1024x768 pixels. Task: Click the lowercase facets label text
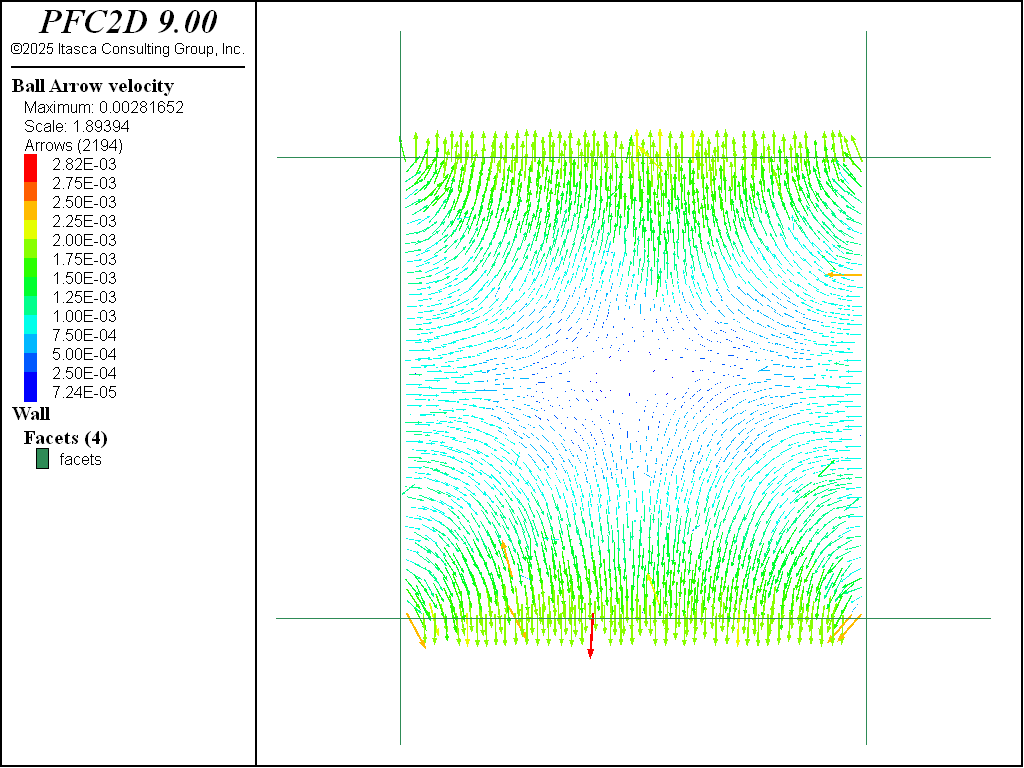tap(80, 459)
